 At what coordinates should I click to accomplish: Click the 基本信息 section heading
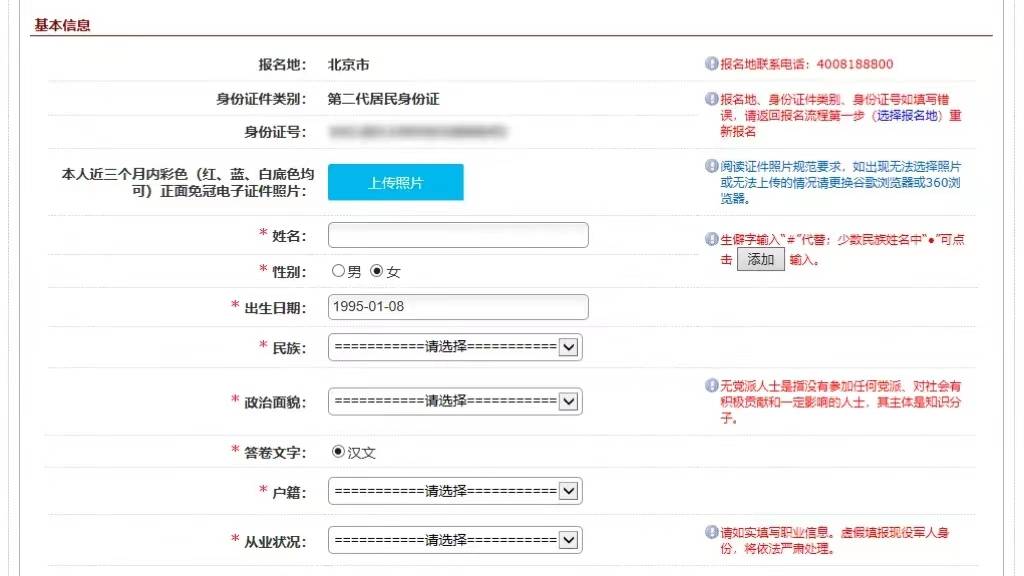click(x=63, y=26)
